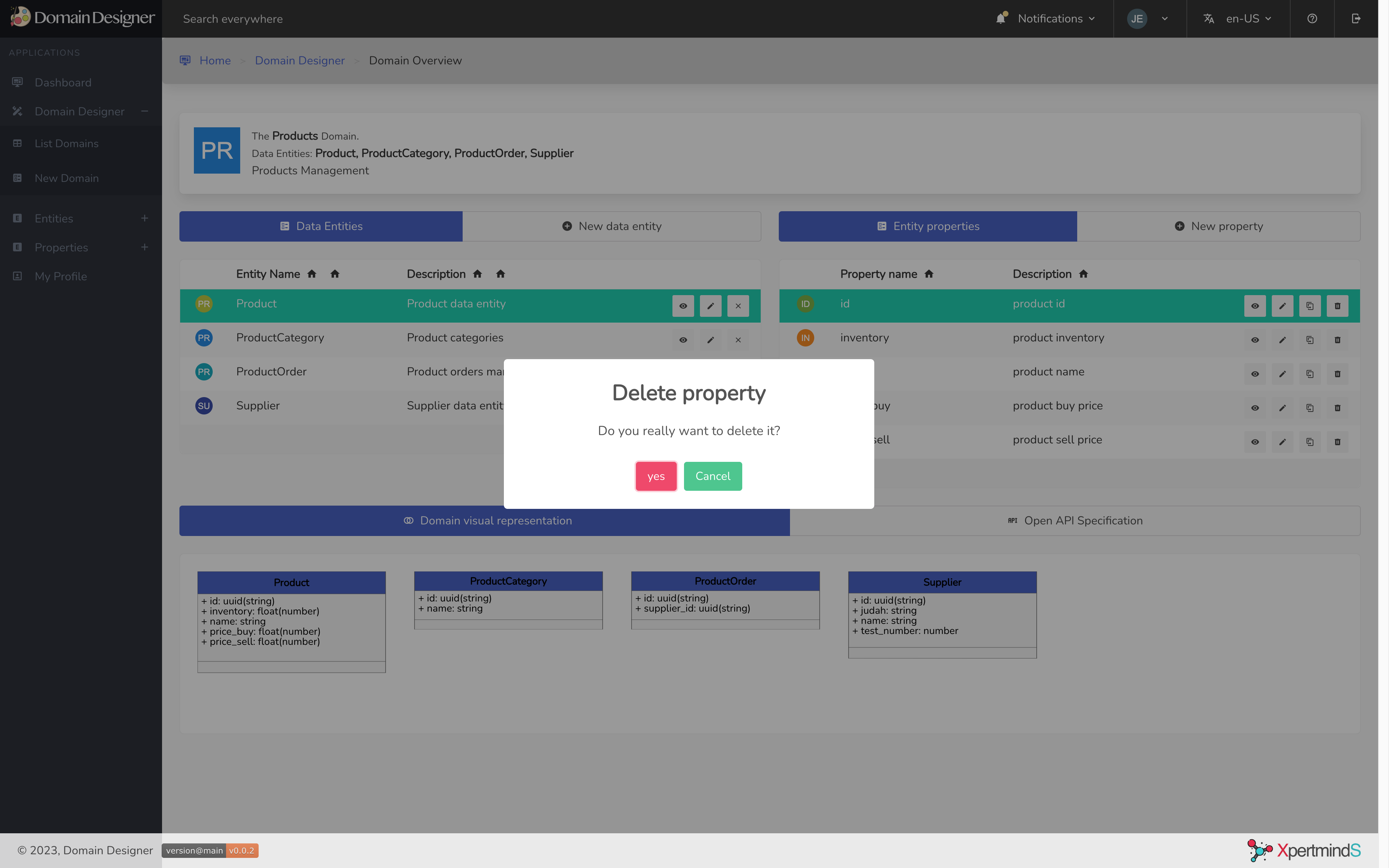Click the eye view icon for Product entity
The width and height of the screenshot is (1389, 868).
683,306
